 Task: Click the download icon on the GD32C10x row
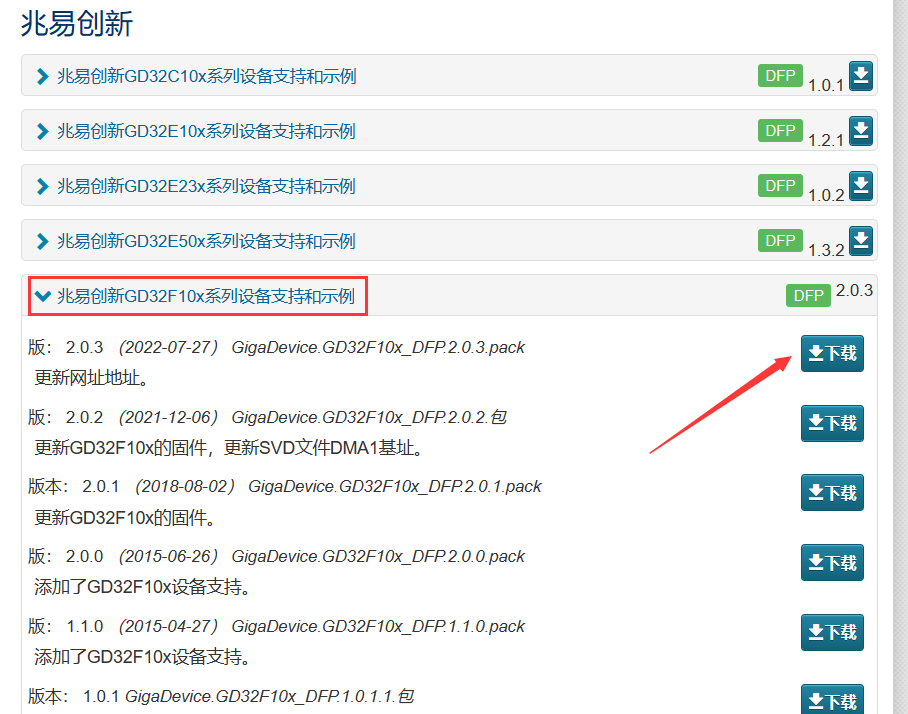coord(861,75)
